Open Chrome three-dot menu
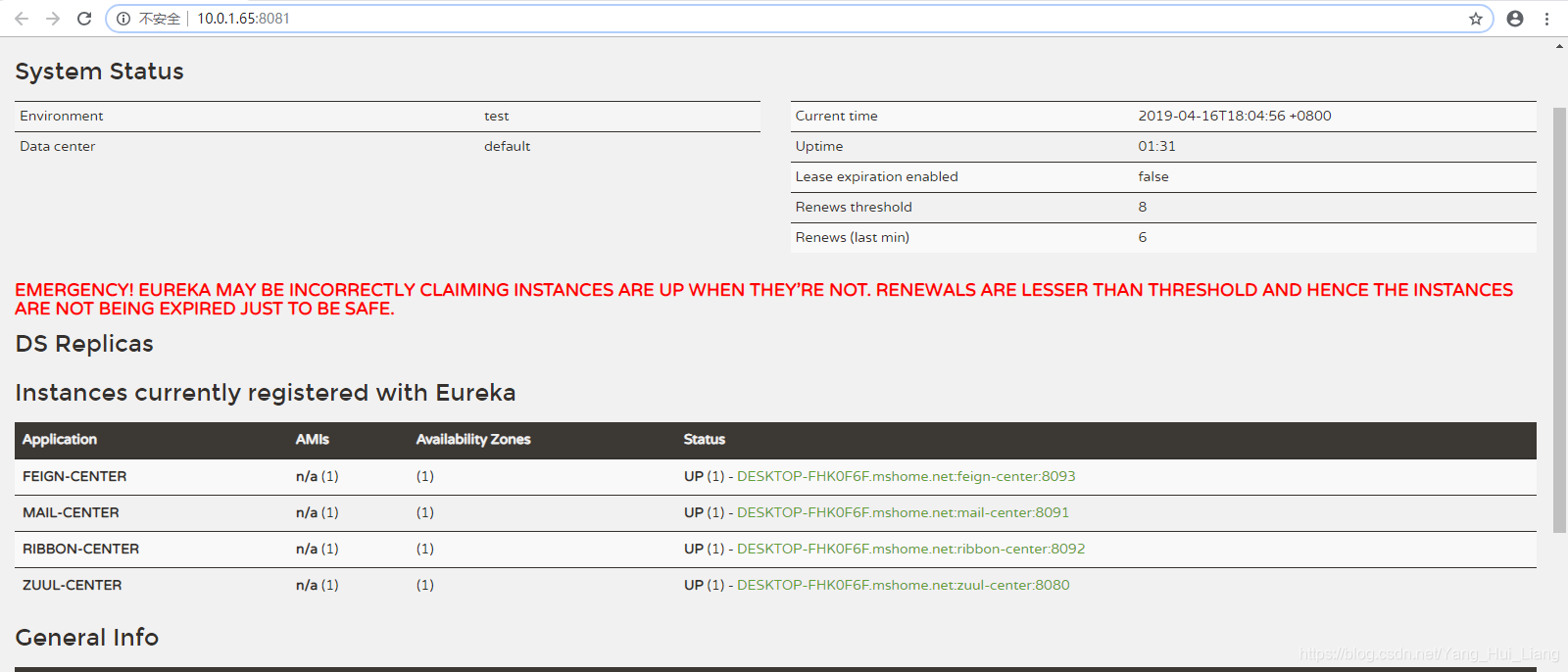Image resolution: width=1568 pixels, height=672 pixels. point(1546,19)
